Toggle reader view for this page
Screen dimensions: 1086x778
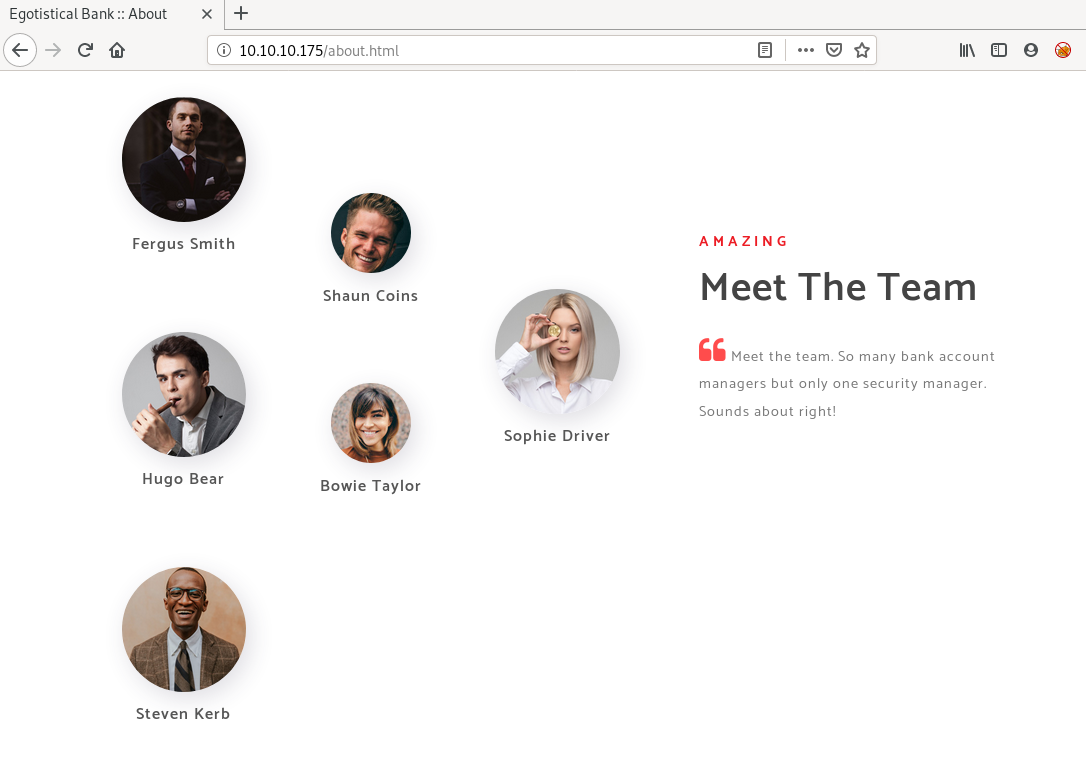pyautogui.click(x=765, y=50)
